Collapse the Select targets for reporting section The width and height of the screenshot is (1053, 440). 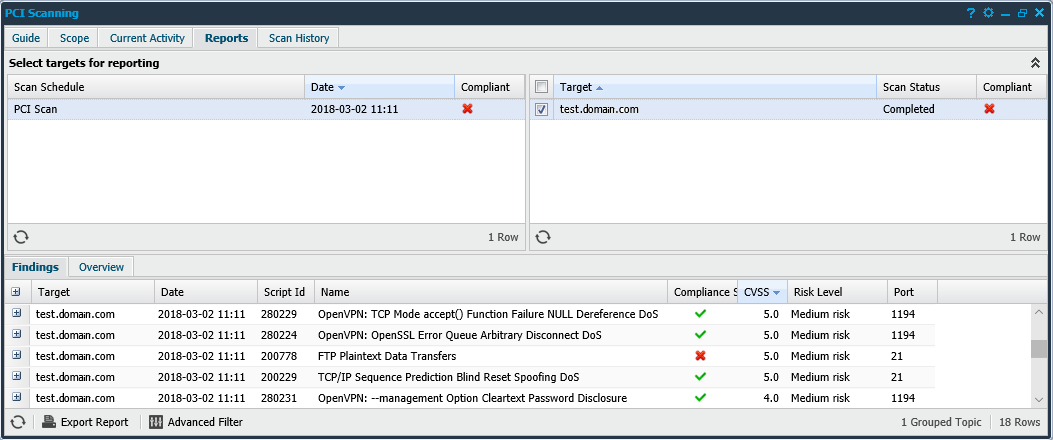tap(1035, 63)
